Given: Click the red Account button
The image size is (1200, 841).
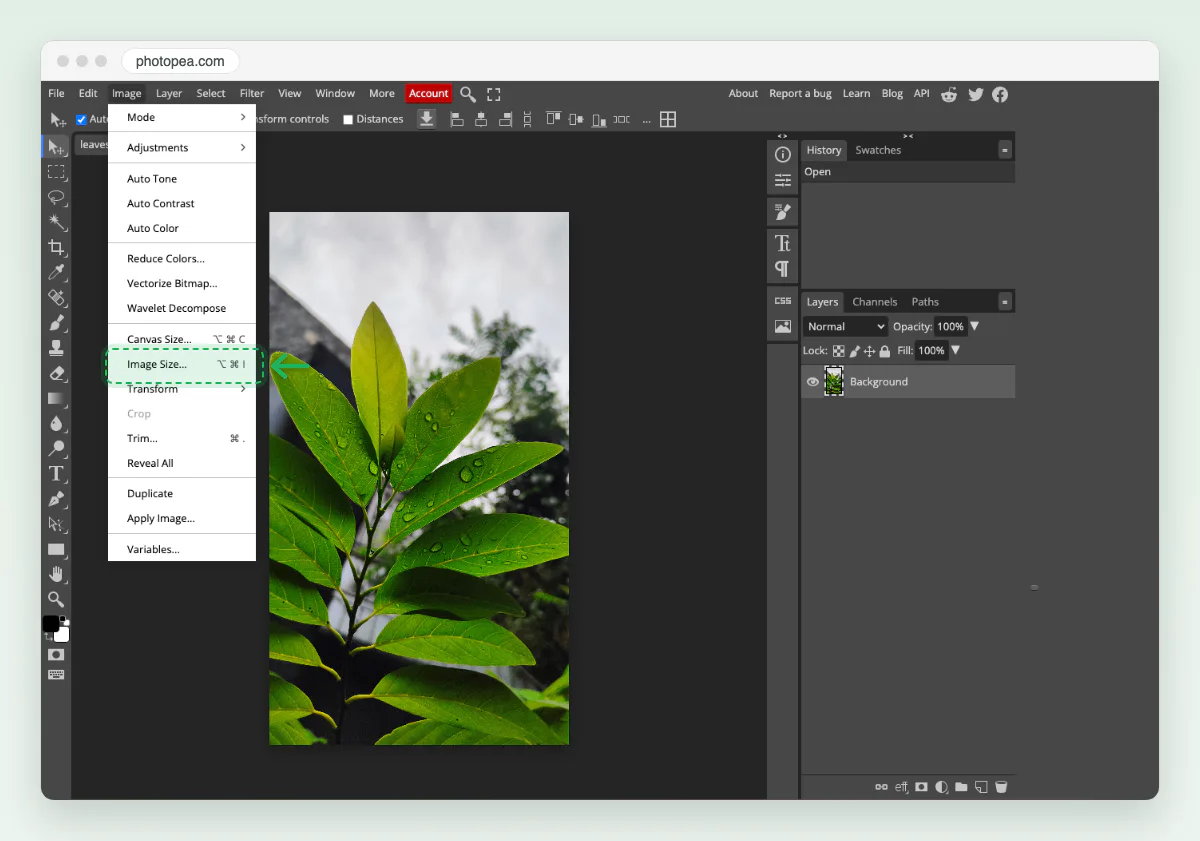Looking at the screenshot, I should pyautogui.click(x=429, y=94).
